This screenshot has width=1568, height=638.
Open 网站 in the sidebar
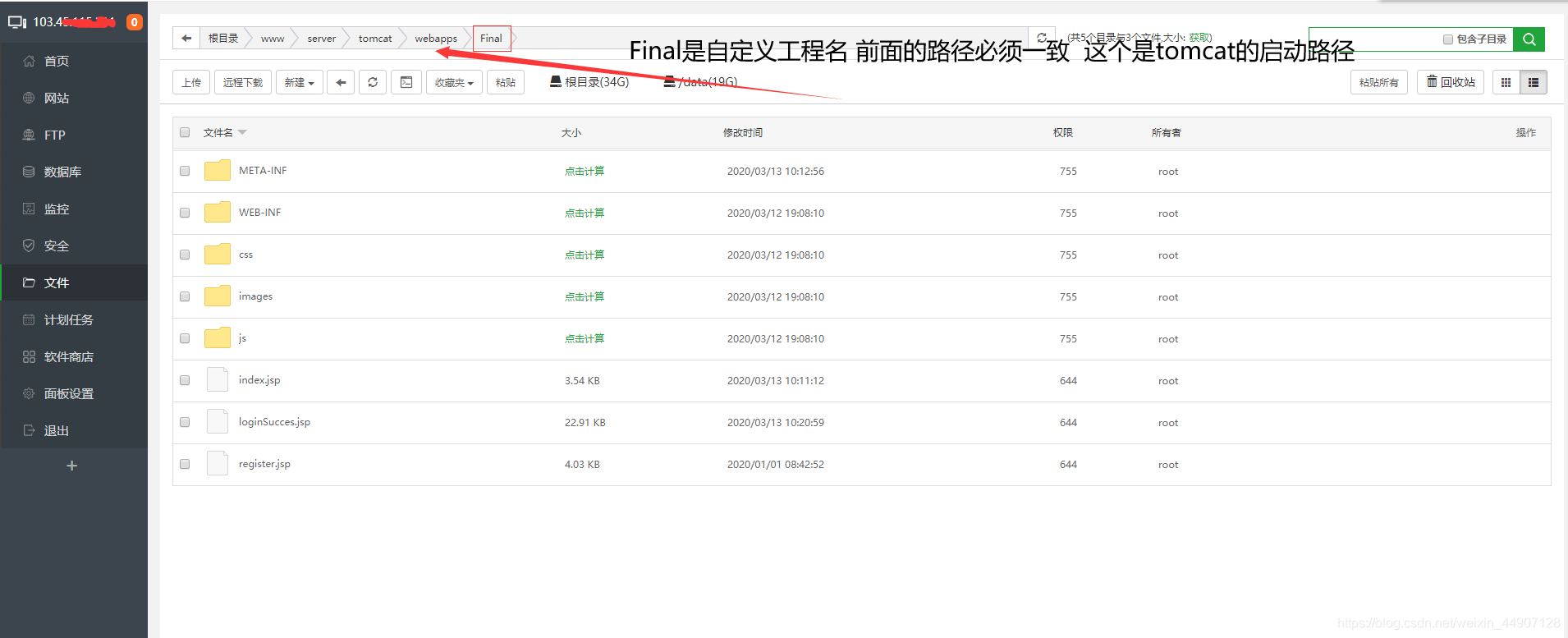pyautogui.click(x=74, y=98)
